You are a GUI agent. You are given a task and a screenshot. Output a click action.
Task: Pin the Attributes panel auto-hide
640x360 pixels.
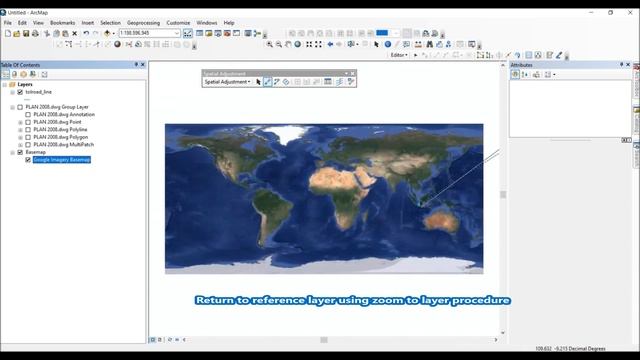tap(622, 64)
